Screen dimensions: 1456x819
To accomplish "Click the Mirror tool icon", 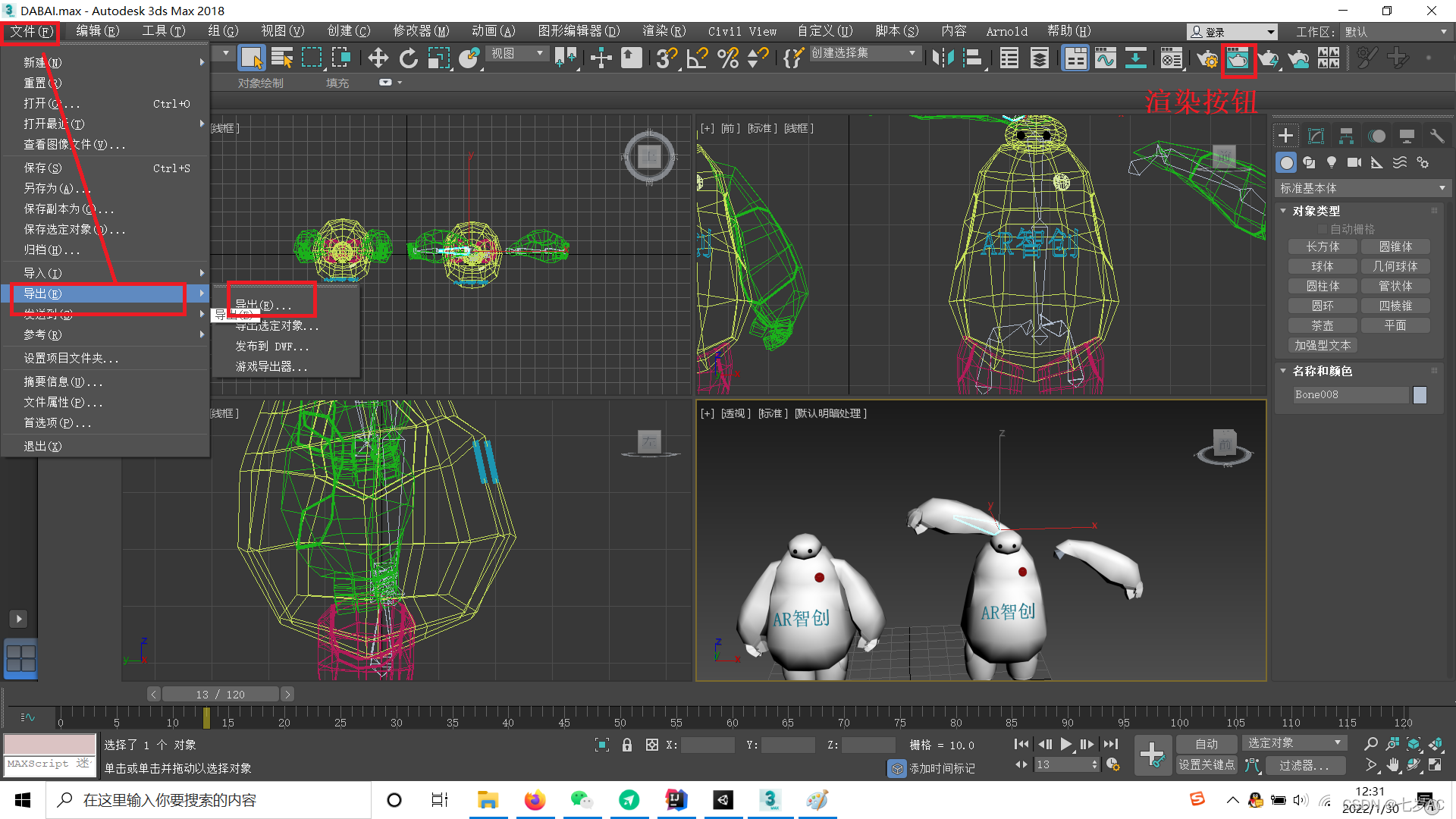I will point(943,58).
